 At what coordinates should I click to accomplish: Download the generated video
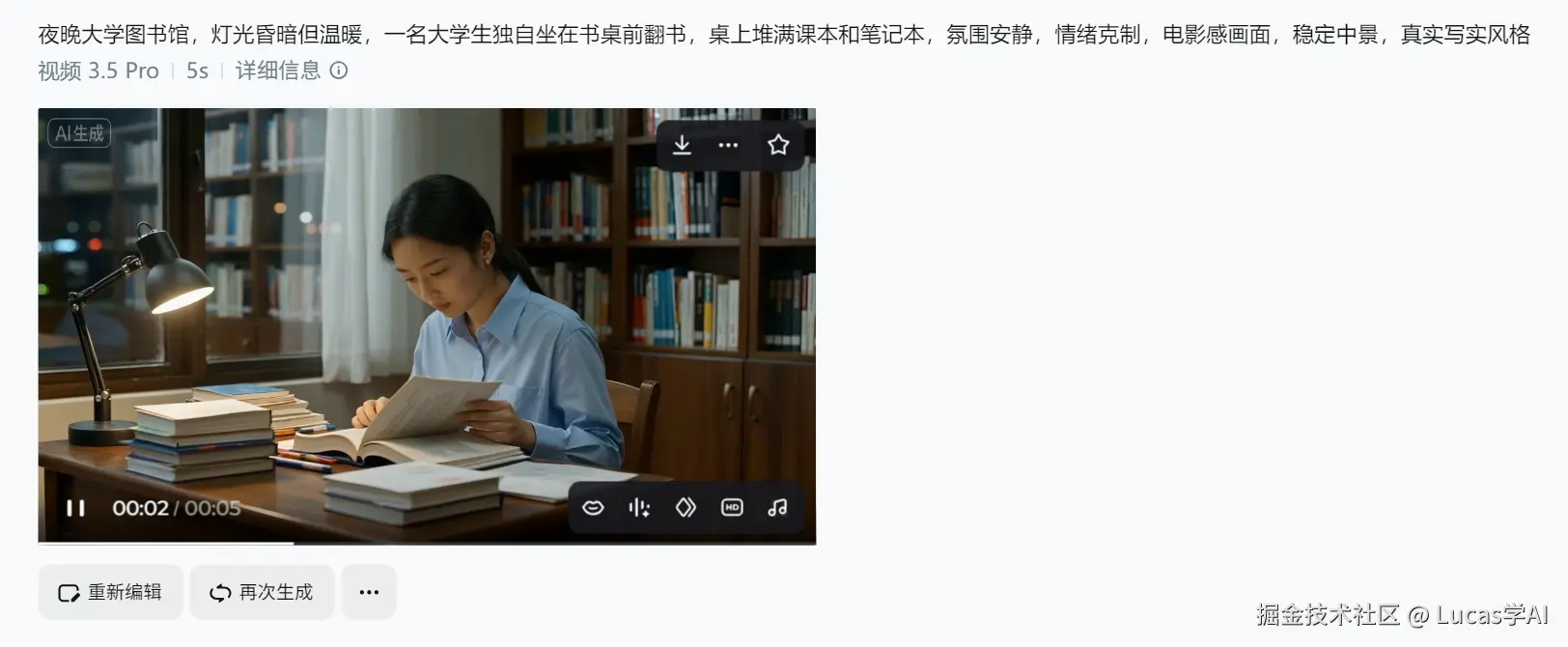tap(682, 145)
